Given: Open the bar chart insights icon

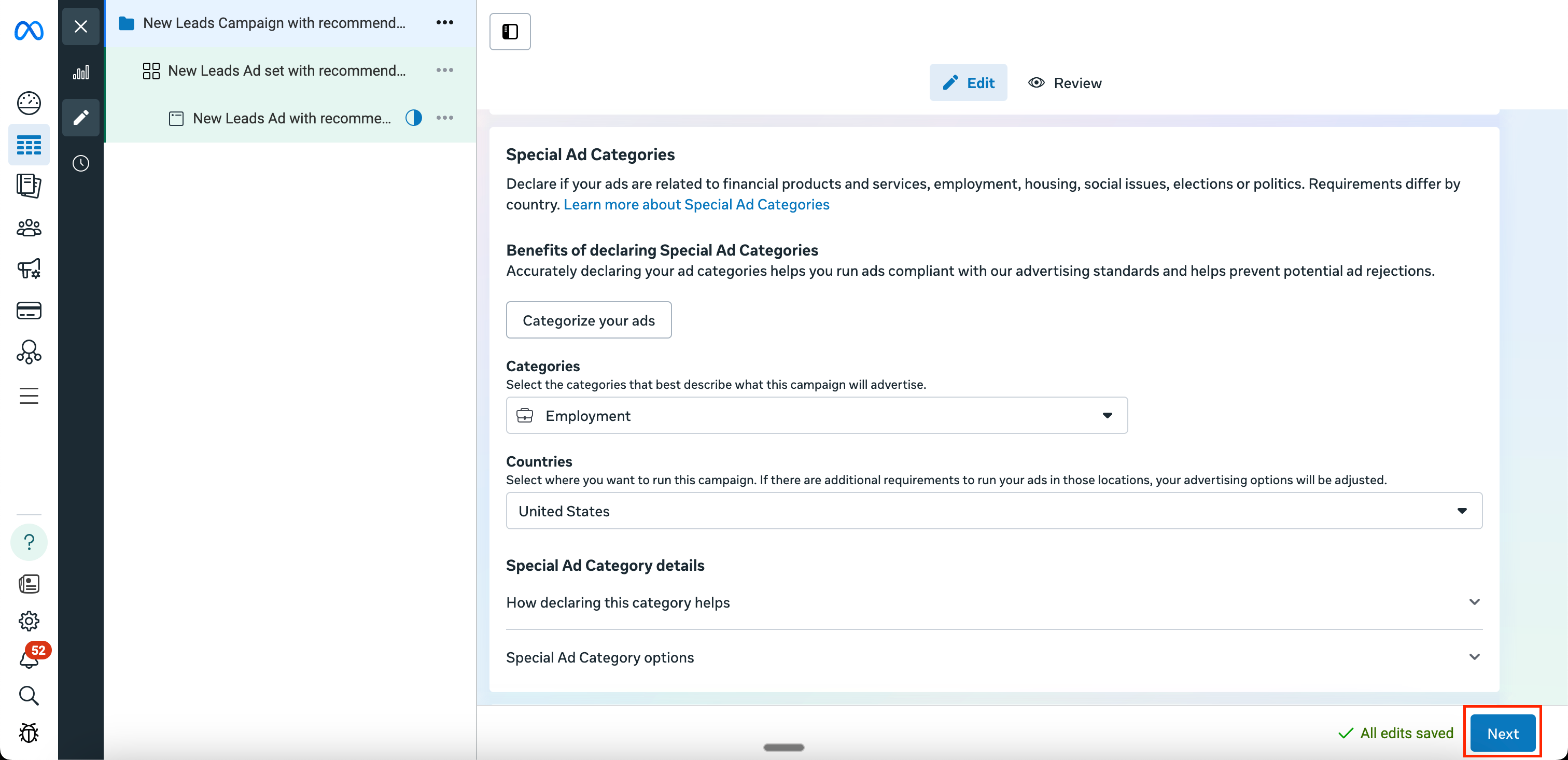Looking at the screenshot, I should (80, 73).
